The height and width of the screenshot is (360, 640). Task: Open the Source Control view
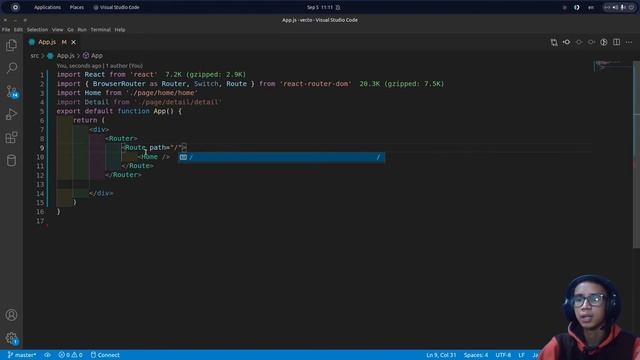pos(11,91)
